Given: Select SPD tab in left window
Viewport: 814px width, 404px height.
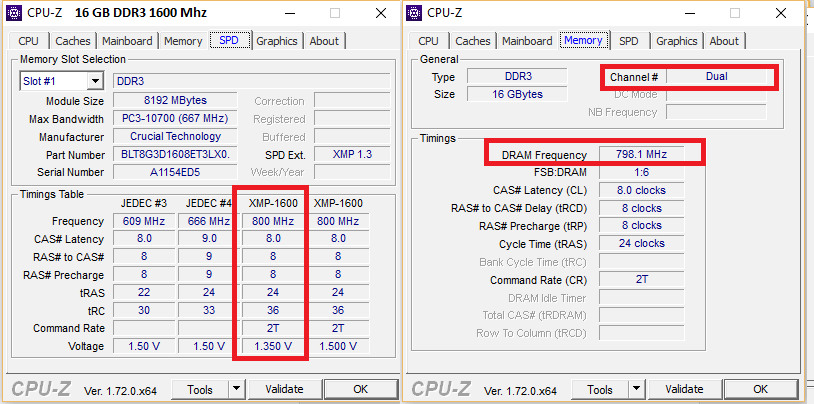Looking at the screenshot, I should [229, 41].
